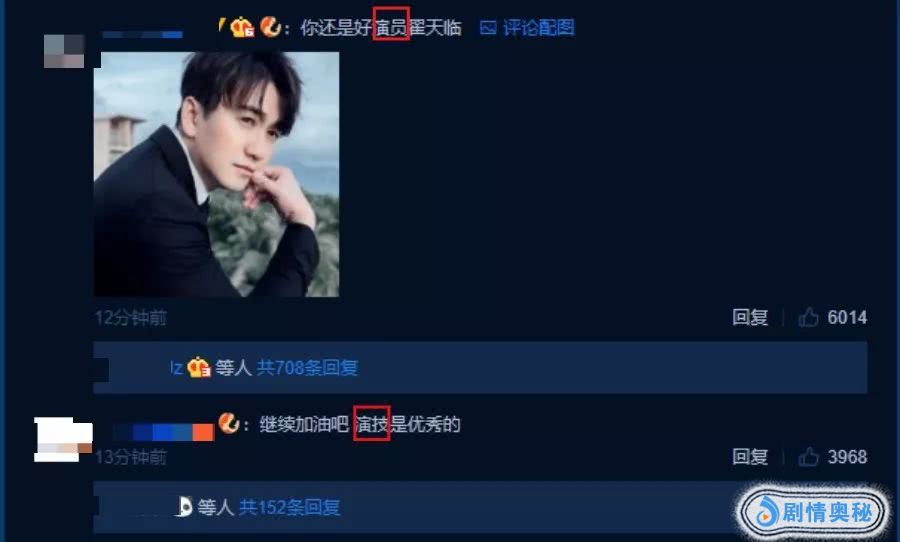Click the 13分钟前 timestamp
The width and height of the screenshot is (900, 542).
pos(131,458)
